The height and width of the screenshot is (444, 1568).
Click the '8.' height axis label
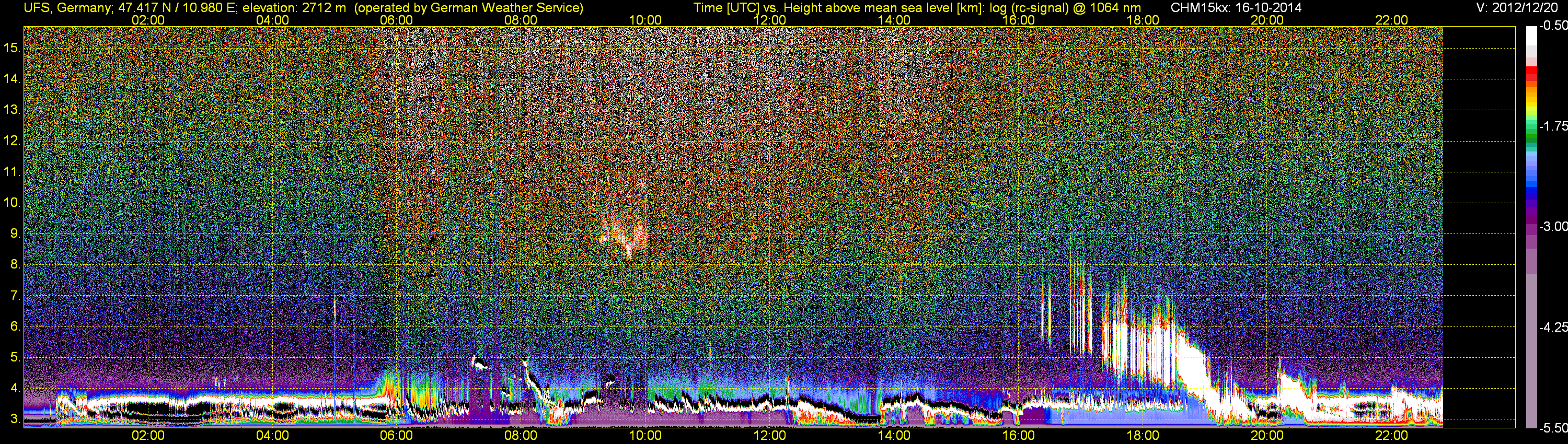tap(15, 265)
